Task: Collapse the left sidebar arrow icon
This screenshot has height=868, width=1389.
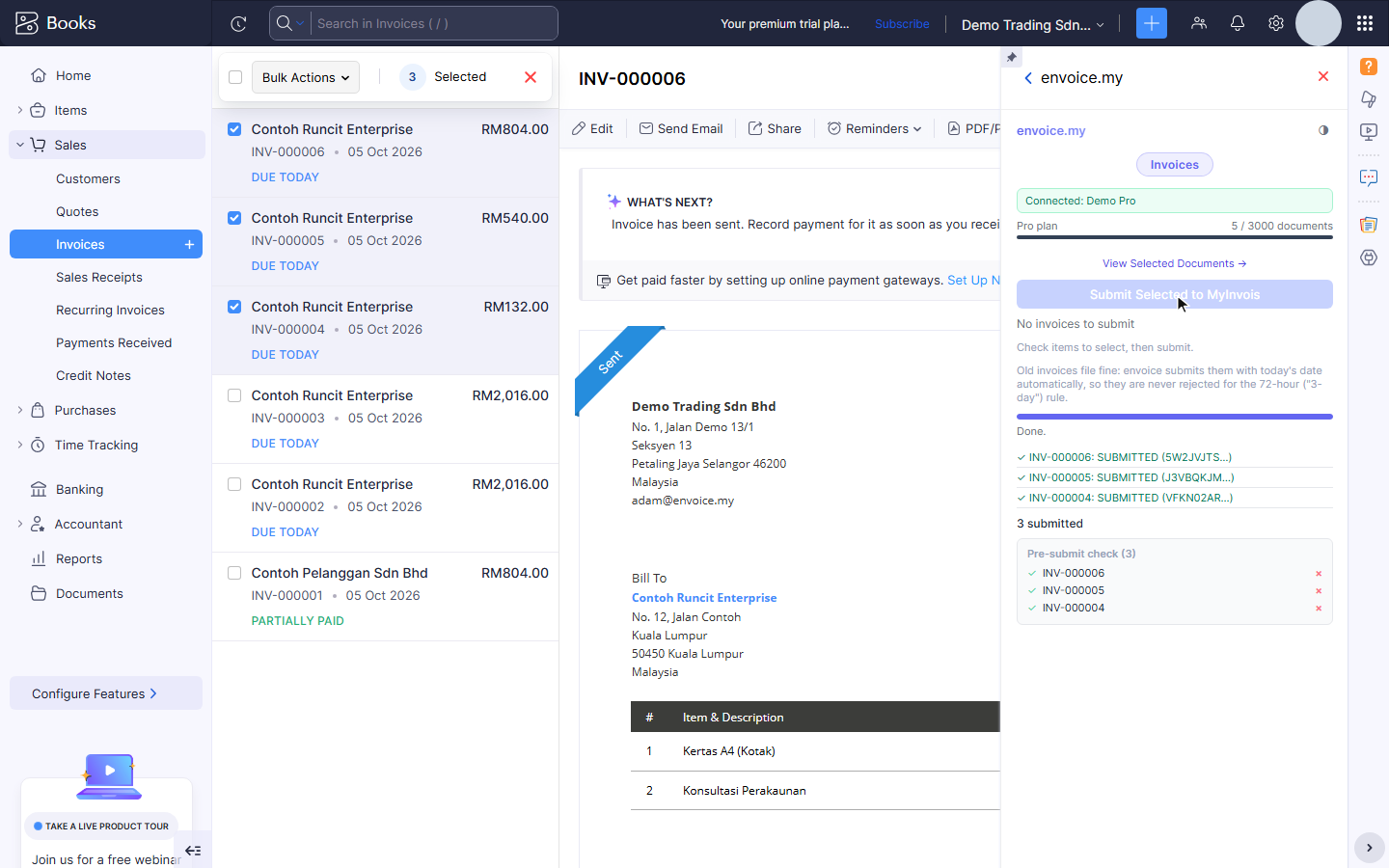Action: pyautogui.click(x=193, y=851)
